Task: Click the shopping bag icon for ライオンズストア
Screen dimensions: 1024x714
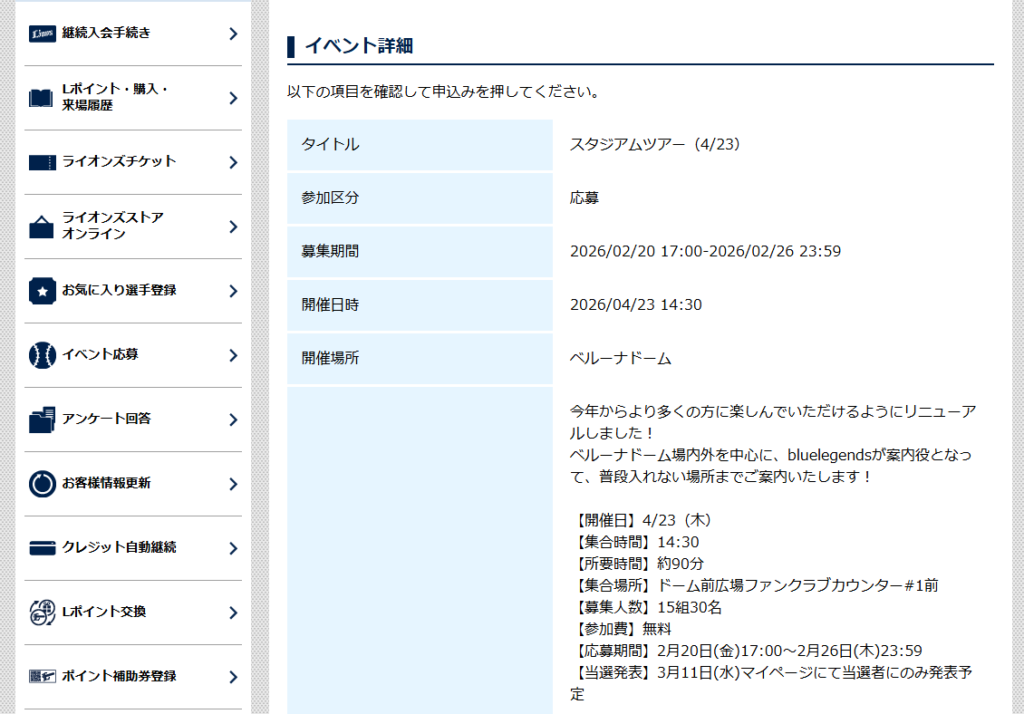Action: click(x=42, y=226)
